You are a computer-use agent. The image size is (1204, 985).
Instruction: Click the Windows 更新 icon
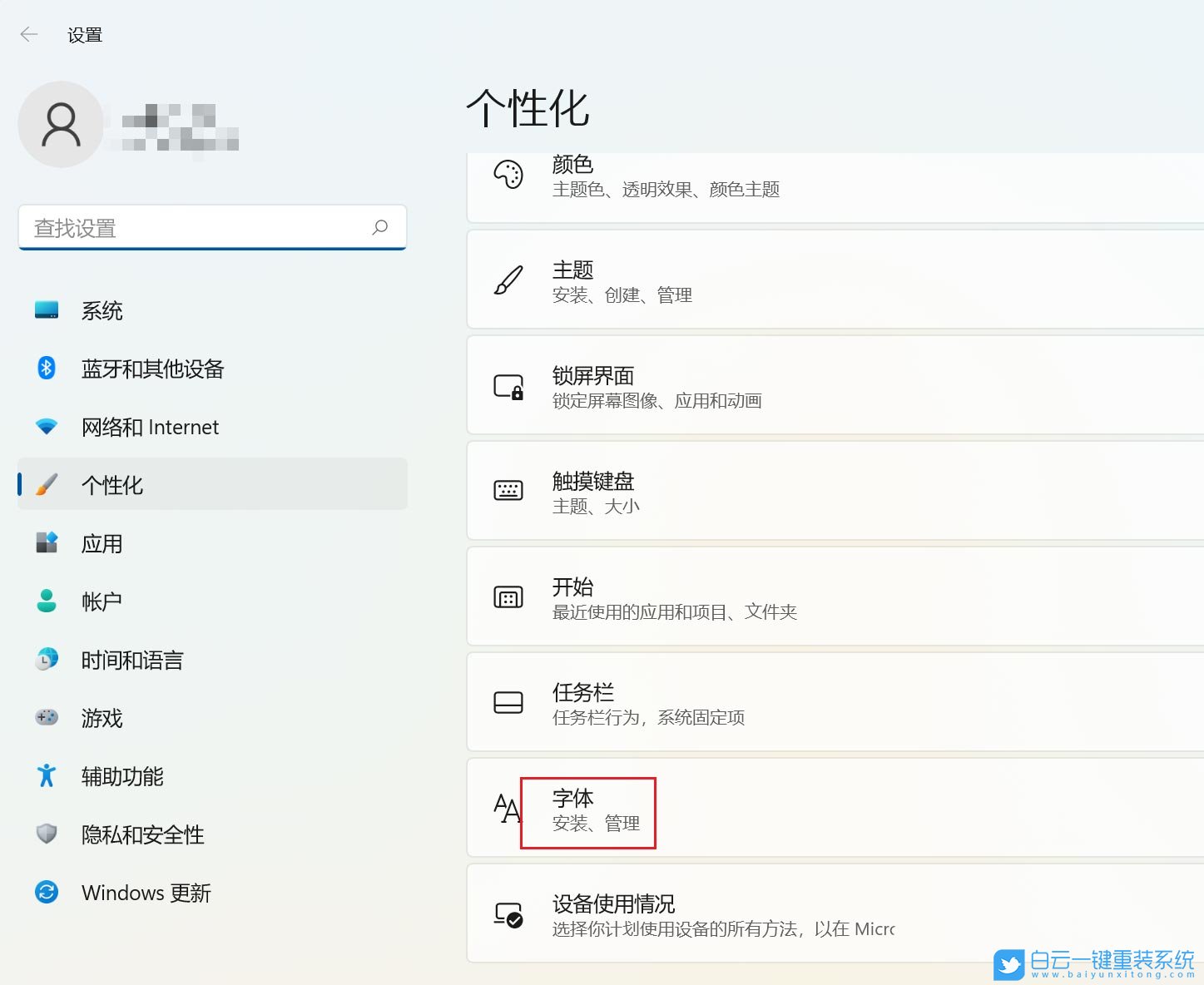click(47, 892)
